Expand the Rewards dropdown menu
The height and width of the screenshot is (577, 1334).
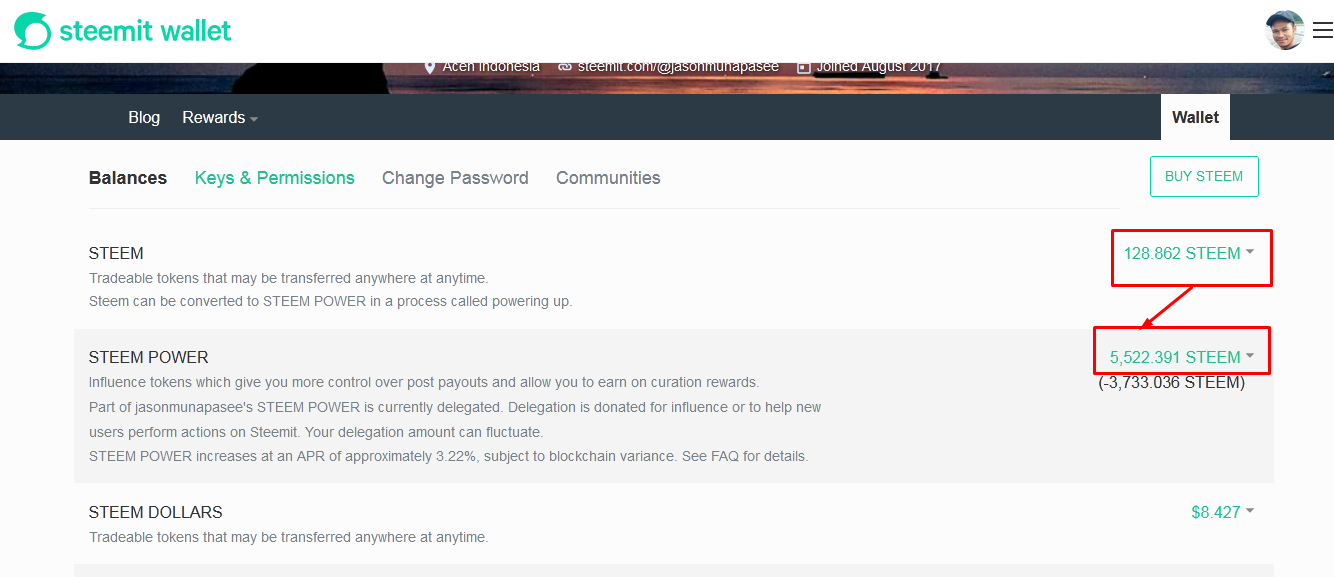pos(220,118)
